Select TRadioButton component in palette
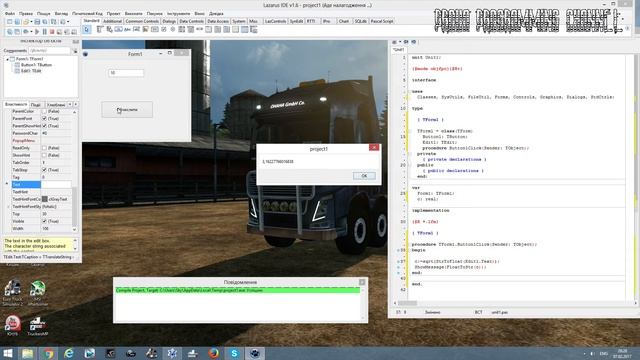This screenshot has height=360, width=640. [x=173, y=29]
